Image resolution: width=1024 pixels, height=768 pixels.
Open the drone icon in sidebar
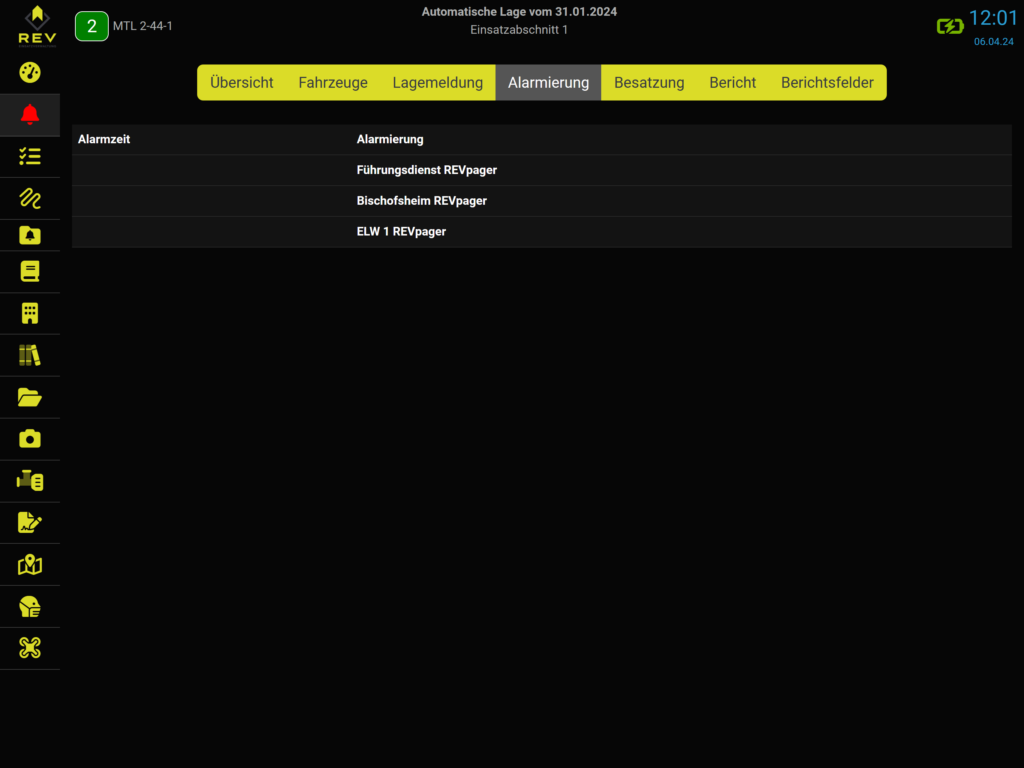pos(30,648)
